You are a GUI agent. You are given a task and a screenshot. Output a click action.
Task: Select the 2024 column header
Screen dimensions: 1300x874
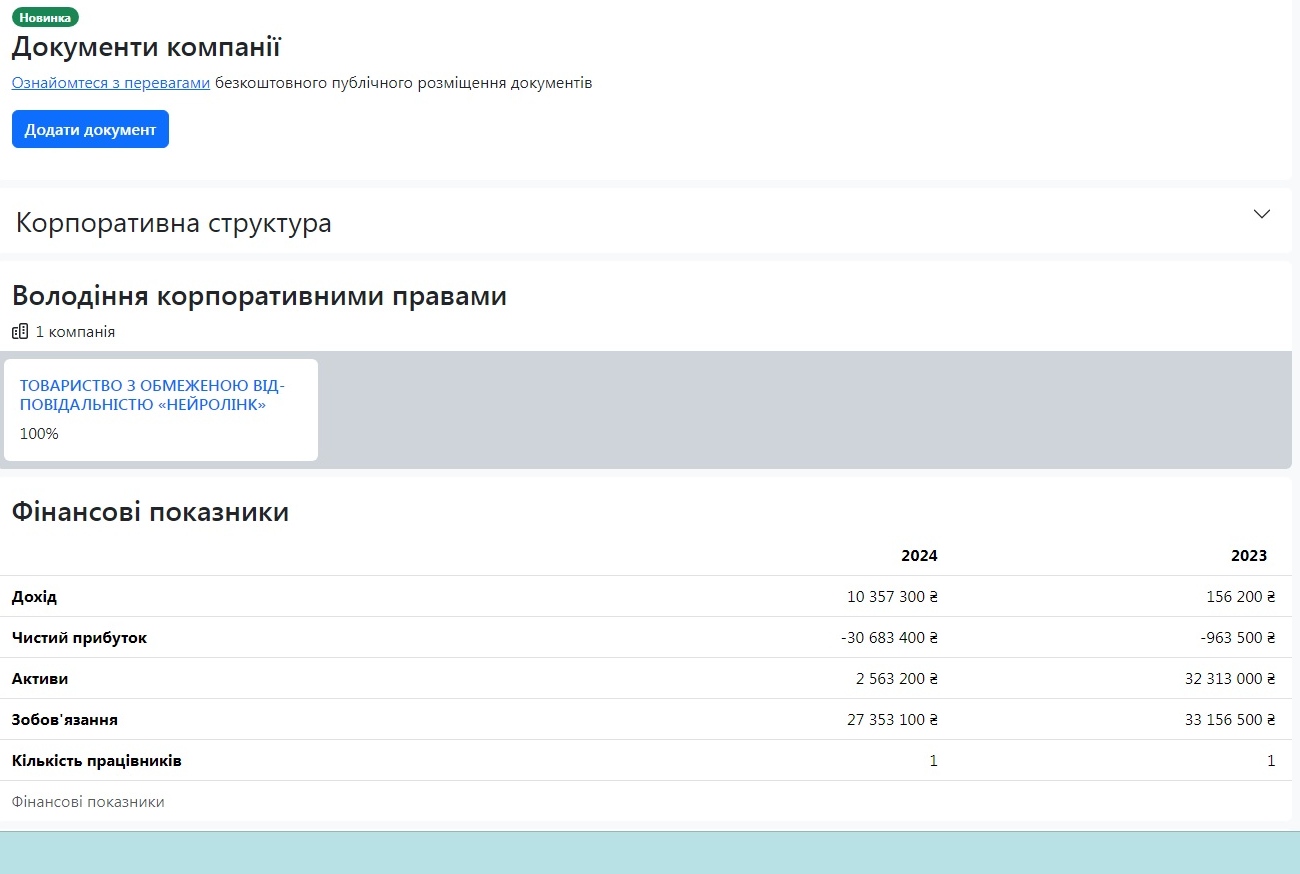pos(919,556)
